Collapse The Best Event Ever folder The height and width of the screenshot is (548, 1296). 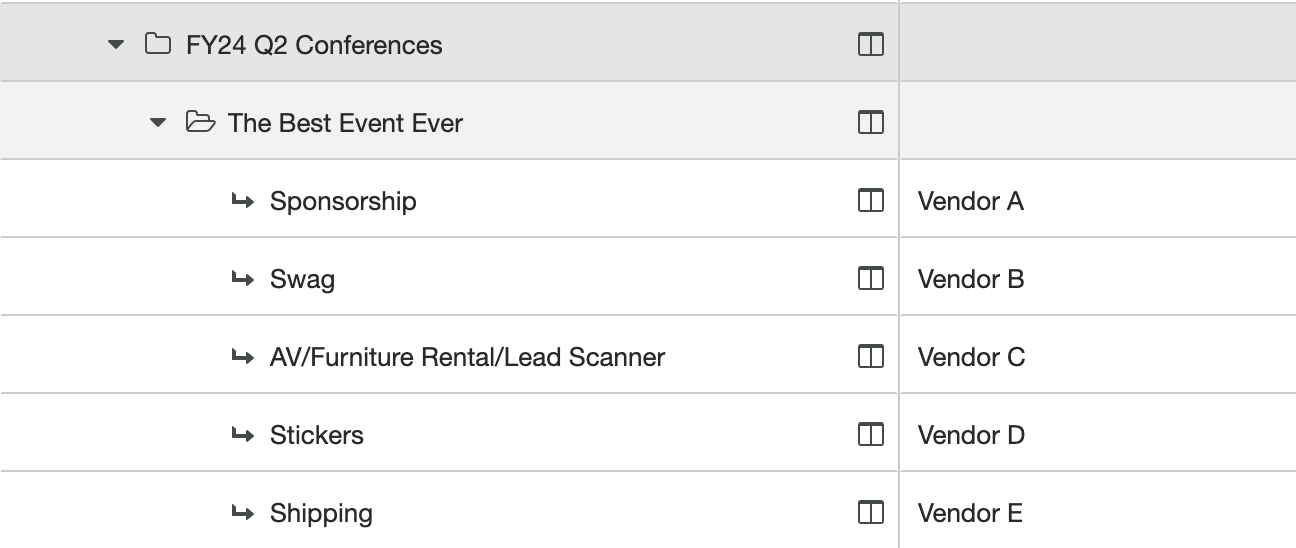pos(158,123)
